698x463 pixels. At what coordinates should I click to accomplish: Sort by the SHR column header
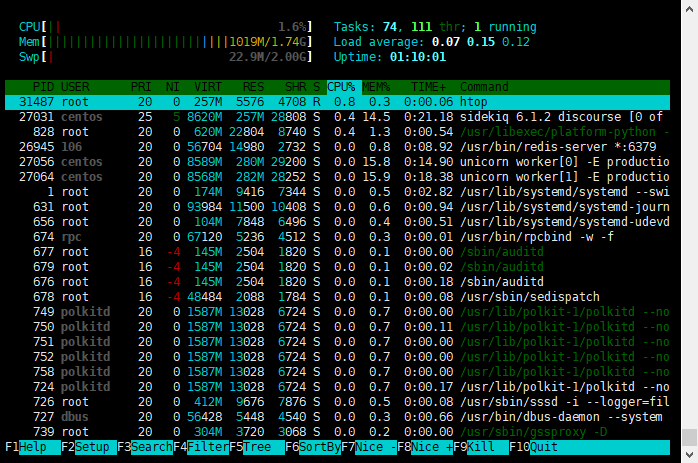click(x=296, y=87)
